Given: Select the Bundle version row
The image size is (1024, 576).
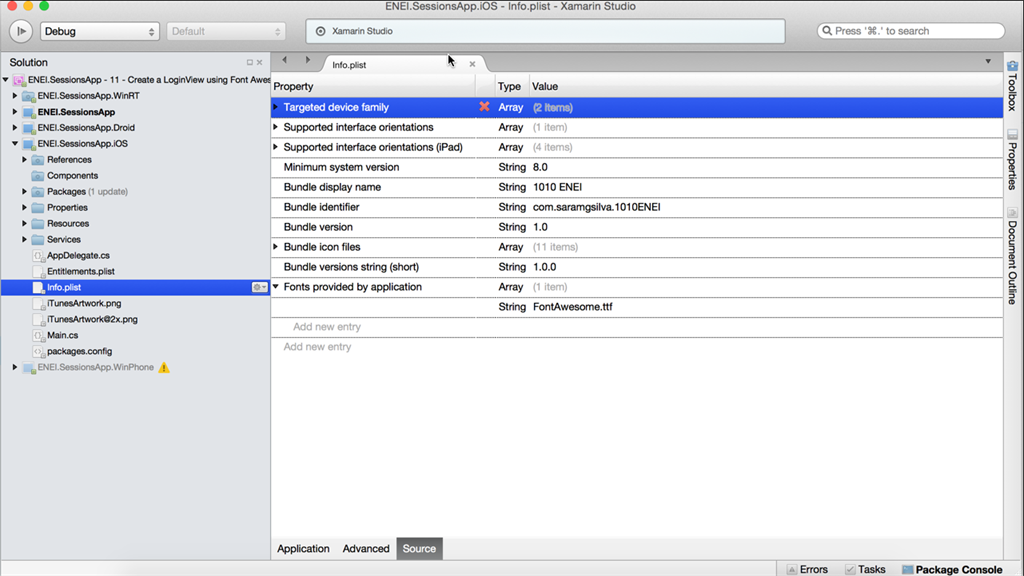Looking at the screenshot, I should coord(637,227).
